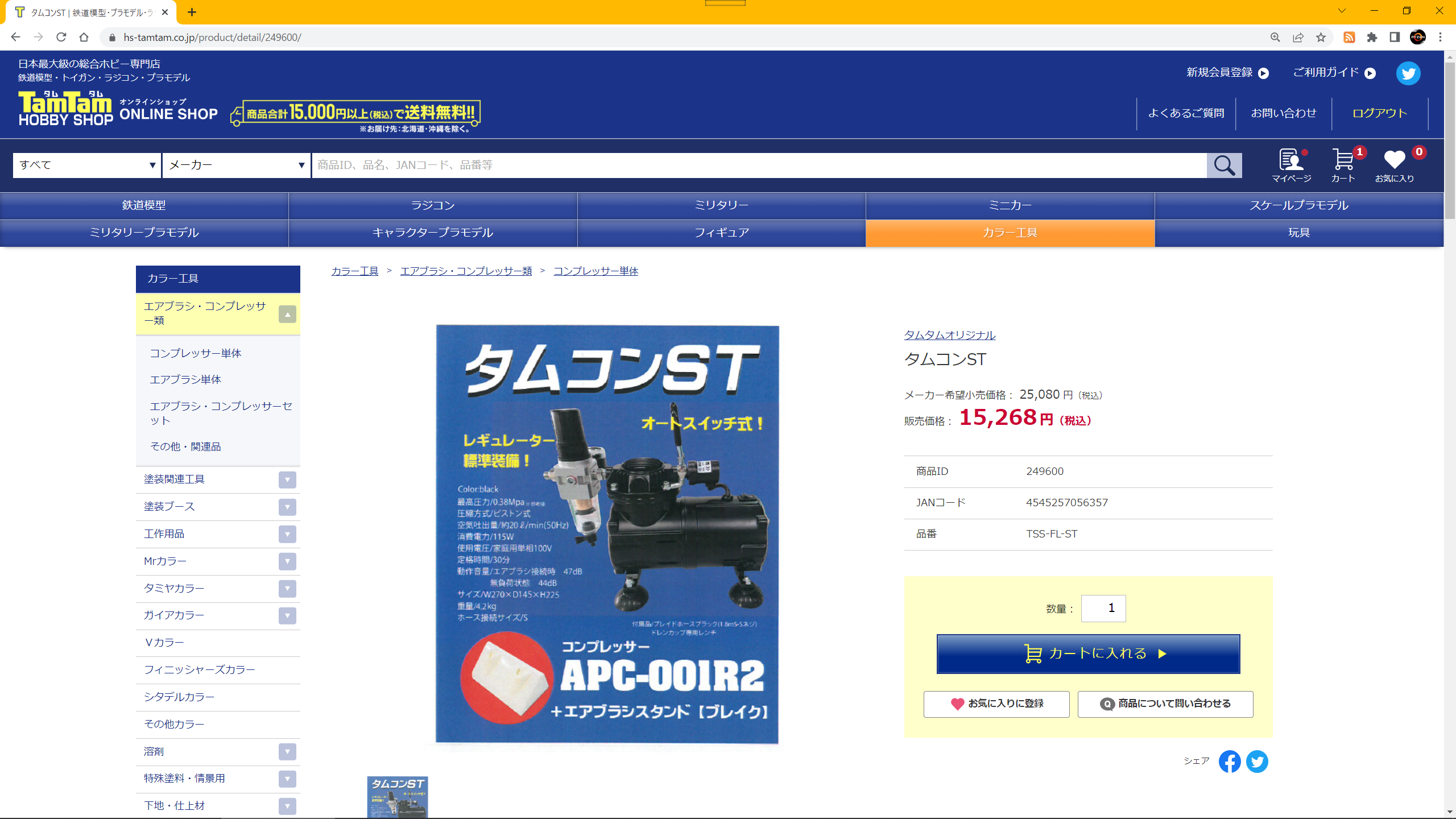Screen dimensions: 1456x819
Task: Open My Page account icon
Action: click(x=1292, y=166)
